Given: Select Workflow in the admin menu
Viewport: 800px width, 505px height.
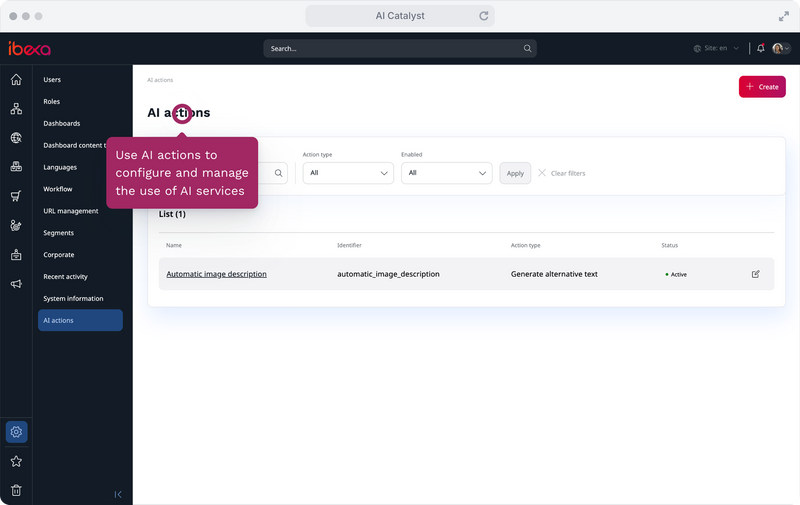Looking at the screenshot, I should (58, 189).
